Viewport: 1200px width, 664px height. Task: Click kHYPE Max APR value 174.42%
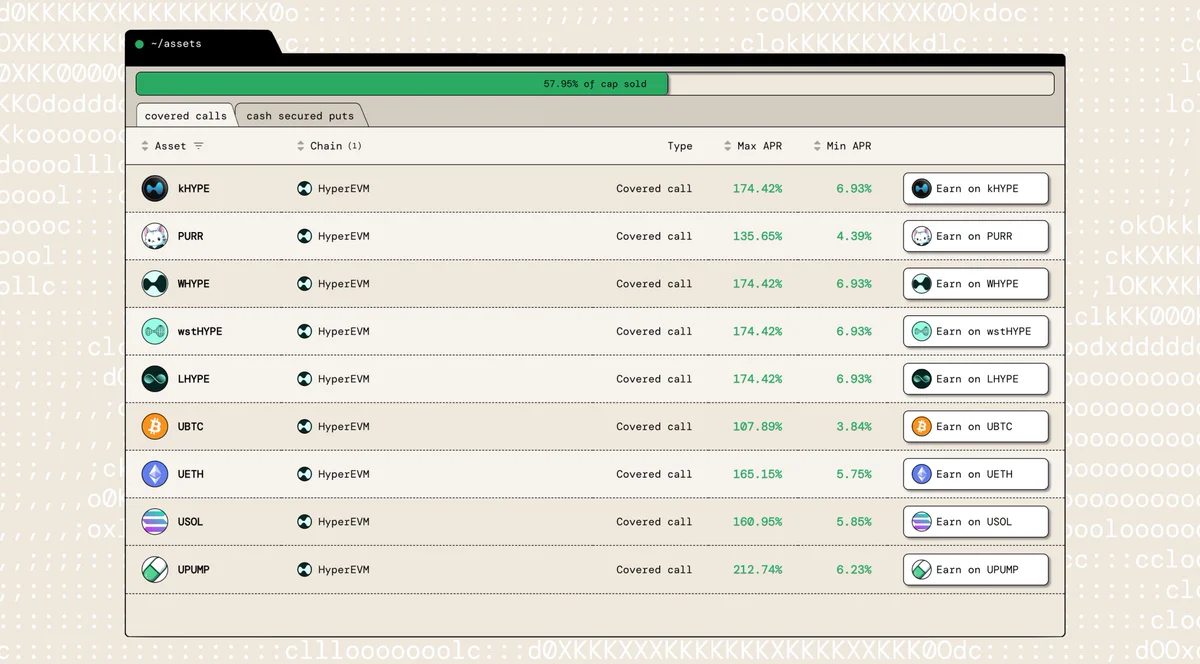pyautogui.click(x=757, y=188)
